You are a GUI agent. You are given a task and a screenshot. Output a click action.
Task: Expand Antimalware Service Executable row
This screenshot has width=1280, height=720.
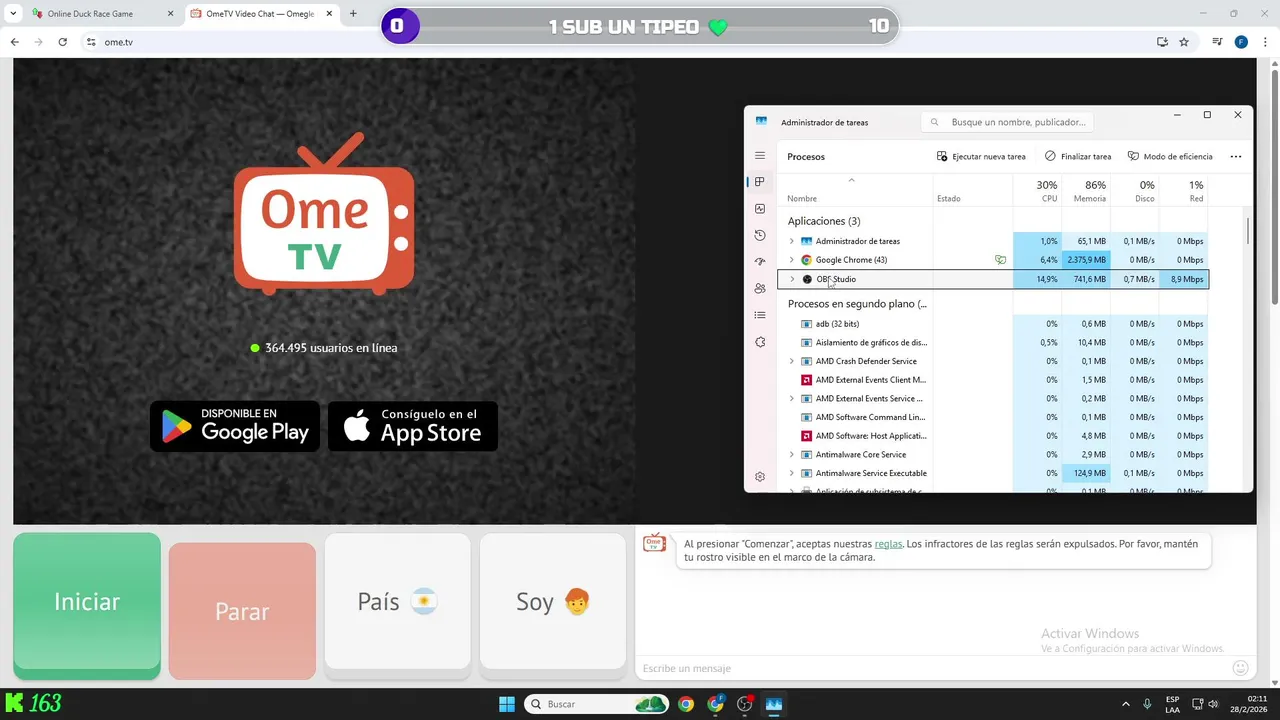tap(791, 473)
